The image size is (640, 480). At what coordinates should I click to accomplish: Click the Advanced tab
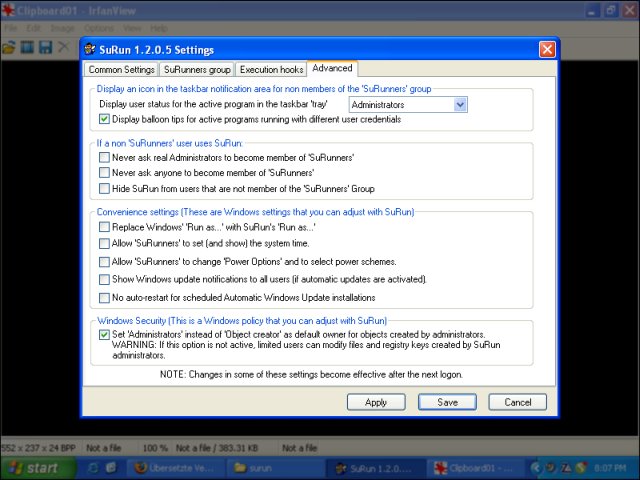tap(332, 69)
